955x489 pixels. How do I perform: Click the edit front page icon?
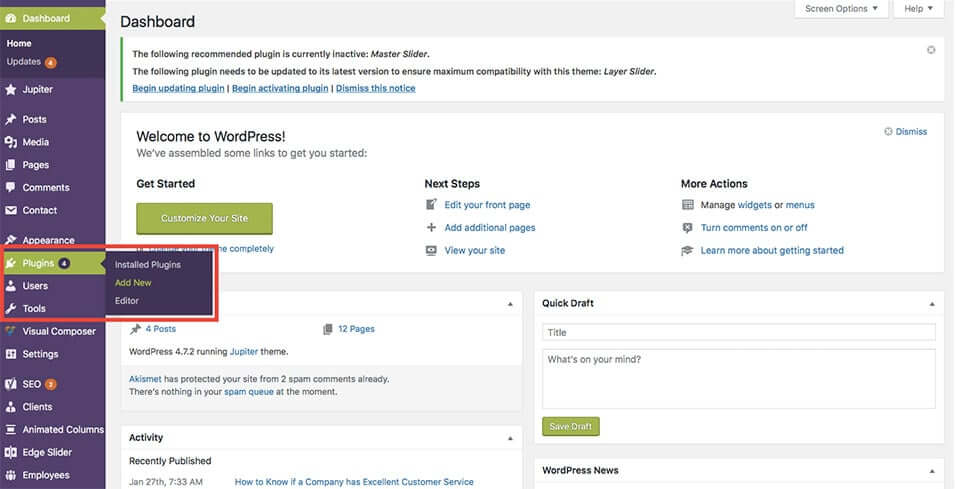431,205
